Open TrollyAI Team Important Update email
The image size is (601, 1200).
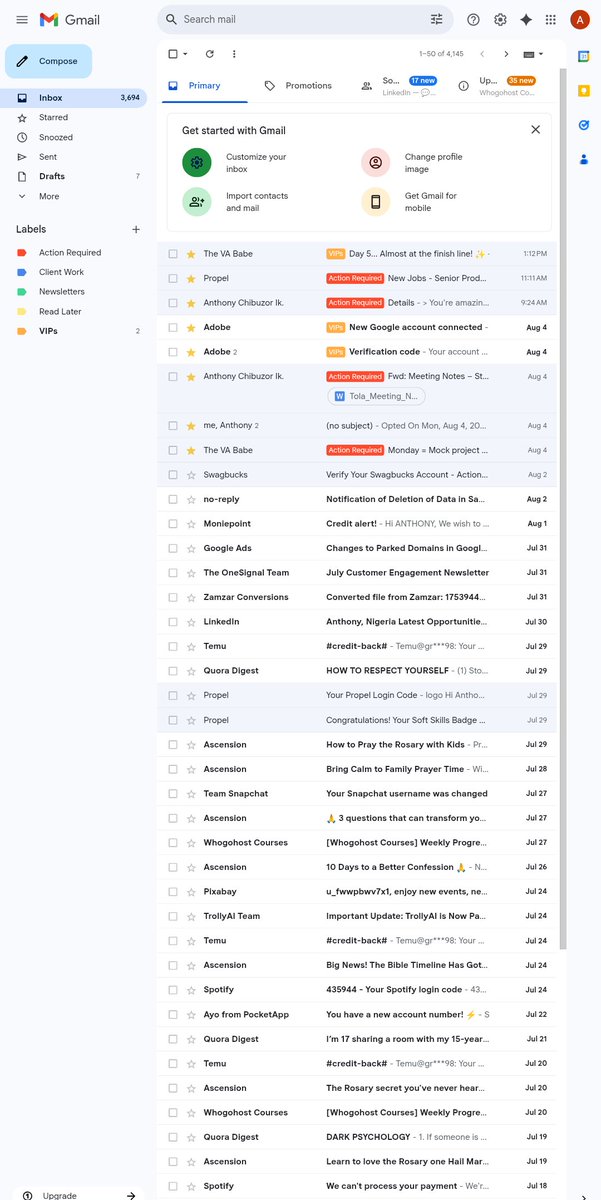(356, 916)
